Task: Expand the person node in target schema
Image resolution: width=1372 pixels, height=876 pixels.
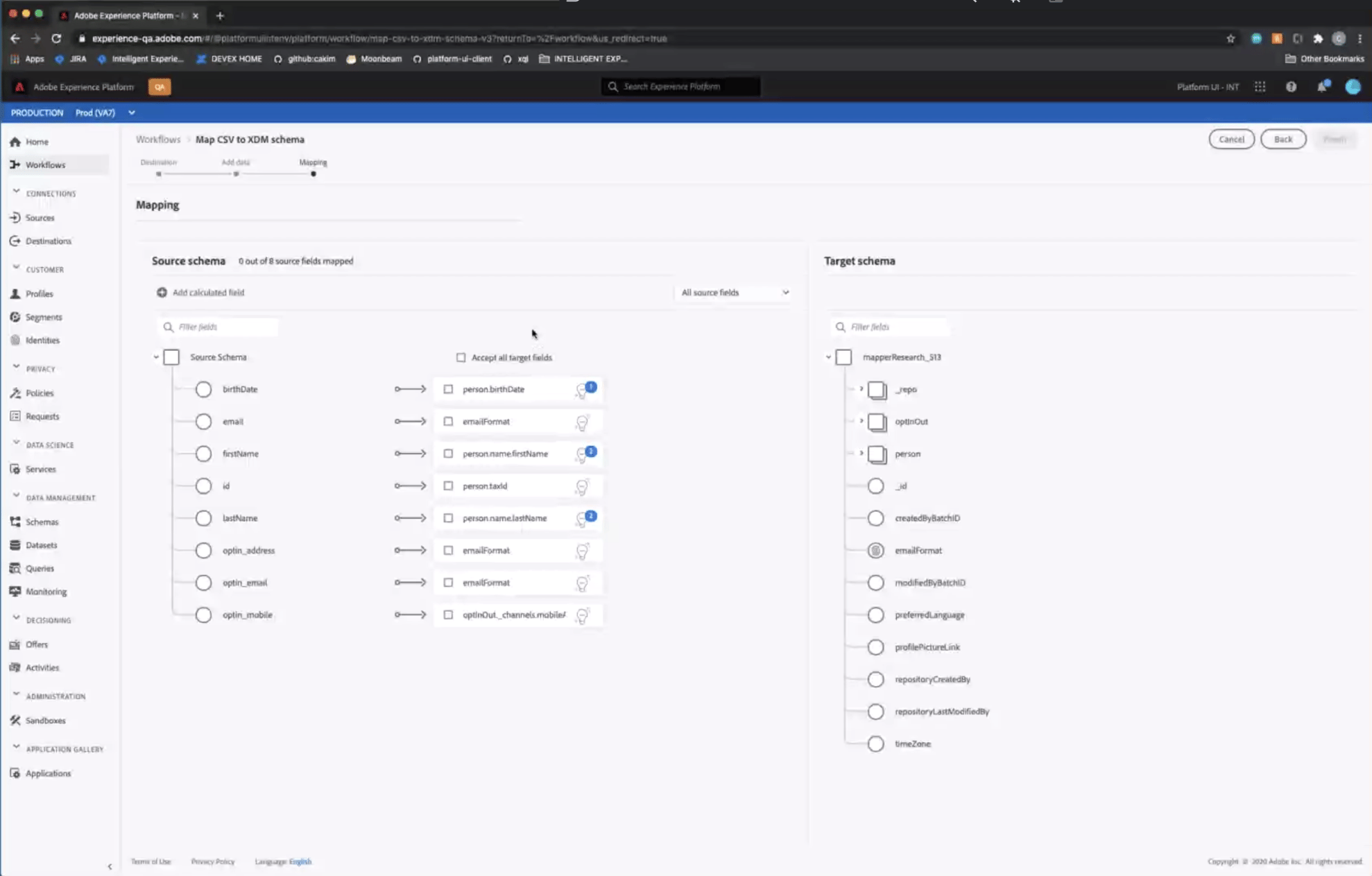Action: (861, 454)
